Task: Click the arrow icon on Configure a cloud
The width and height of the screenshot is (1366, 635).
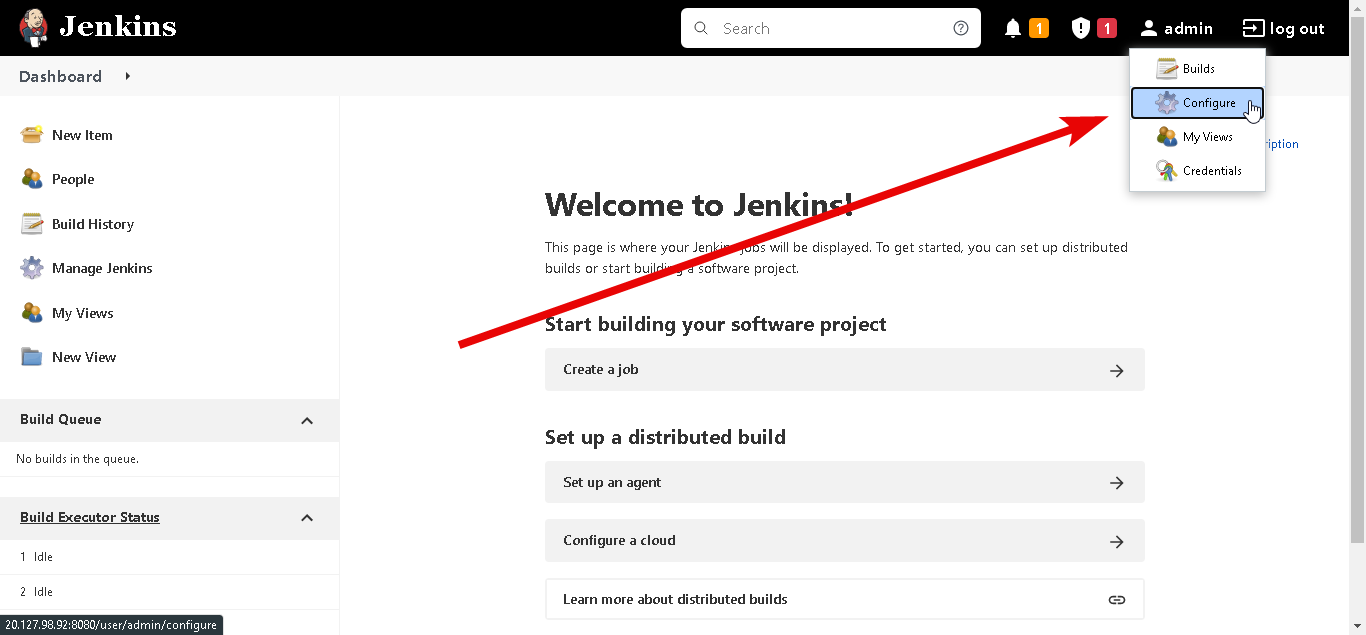Action: [1117, 541]
